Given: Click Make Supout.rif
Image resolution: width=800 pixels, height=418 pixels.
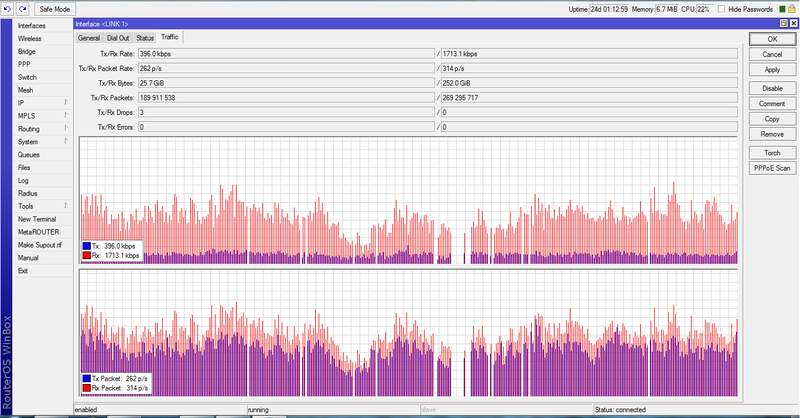Looking at the screenshot, I should pos(40,245).
